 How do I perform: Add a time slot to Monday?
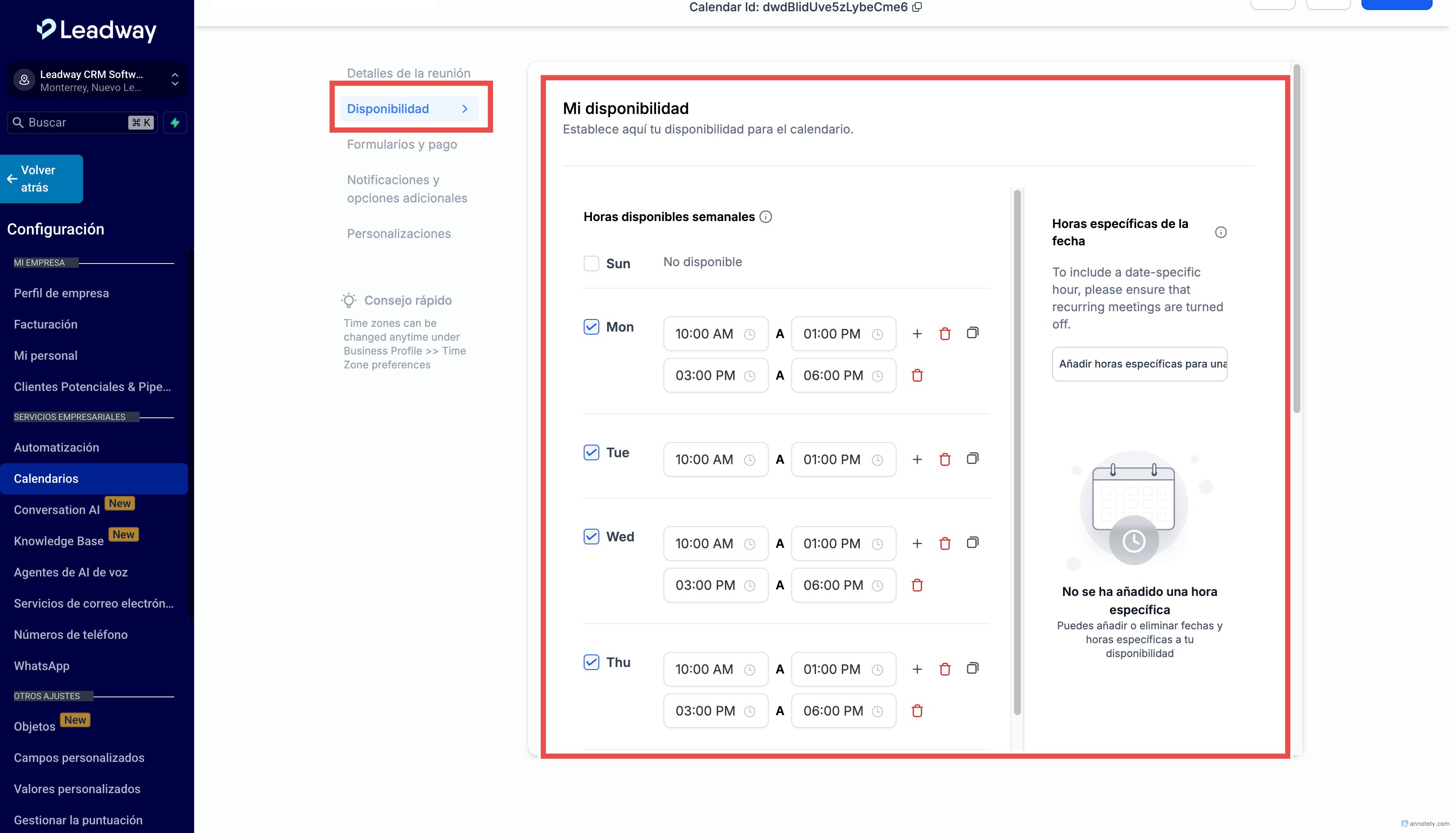click(x=917, y=334)
